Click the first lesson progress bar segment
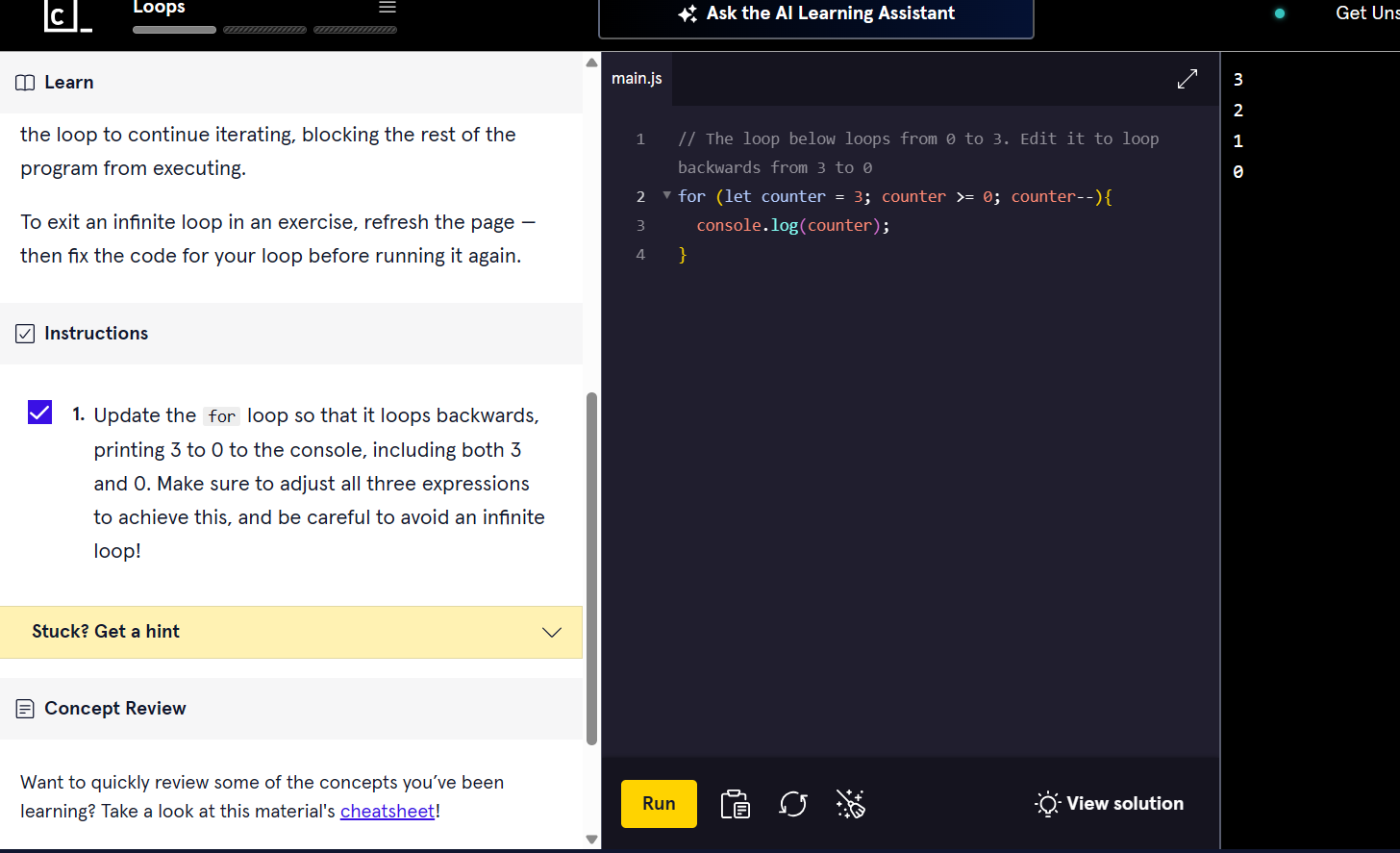This screenshot has height=853, width=1400. [x=174, y=30]
